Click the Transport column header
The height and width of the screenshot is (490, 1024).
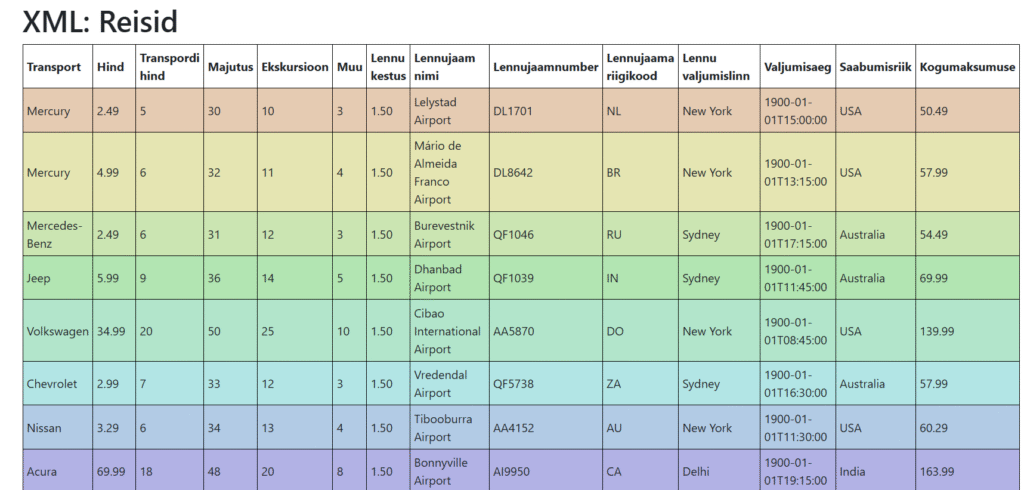click(x=54, y=67)
